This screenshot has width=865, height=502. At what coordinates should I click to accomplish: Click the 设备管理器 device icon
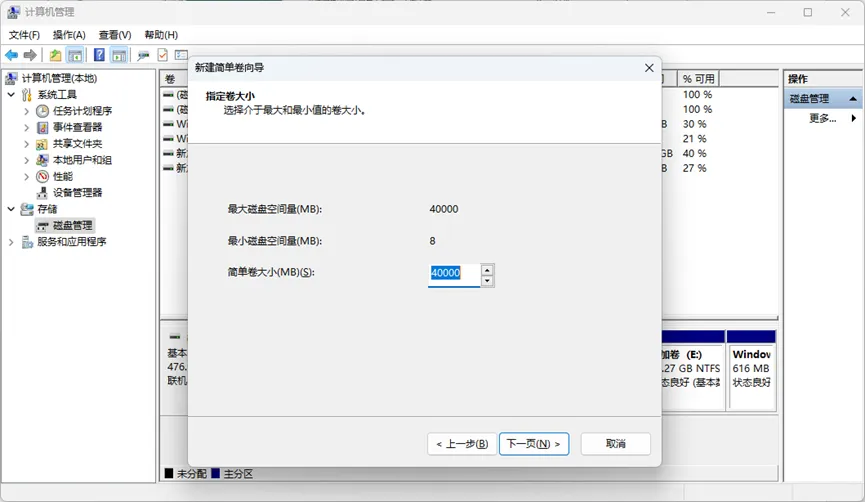[42, 193]
